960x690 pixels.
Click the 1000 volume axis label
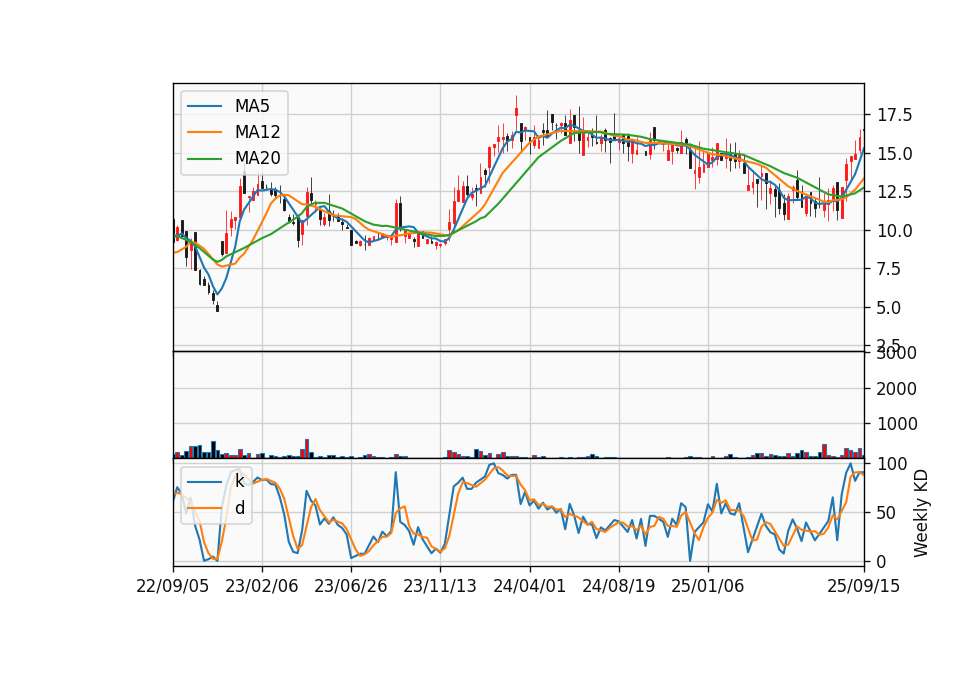point(896,424)
